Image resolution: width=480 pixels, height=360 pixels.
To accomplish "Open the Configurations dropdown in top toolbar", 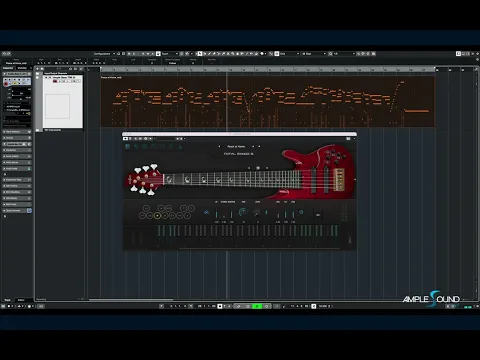I will tap(104, 53).
